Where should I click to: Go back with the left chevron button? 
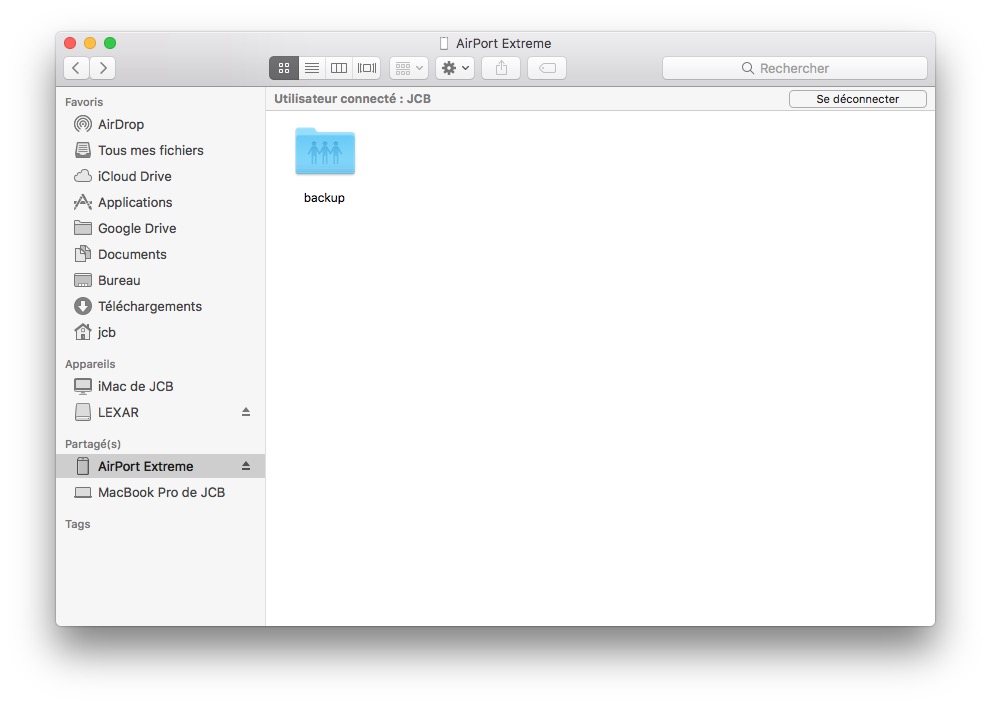click(76, 68)
